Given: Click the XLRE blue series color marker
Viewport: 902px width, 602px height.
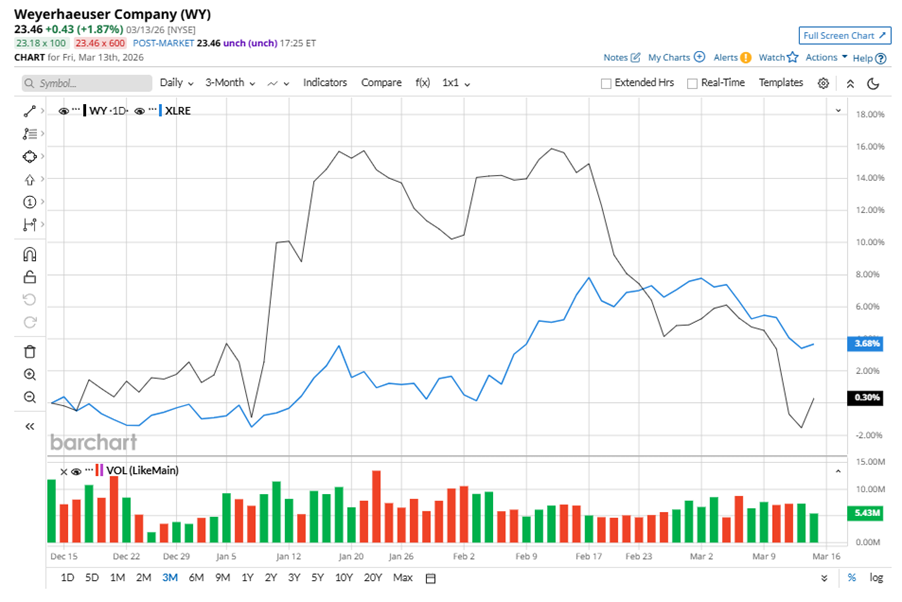Looking at the screenshot, I should (x=160, y=111).
